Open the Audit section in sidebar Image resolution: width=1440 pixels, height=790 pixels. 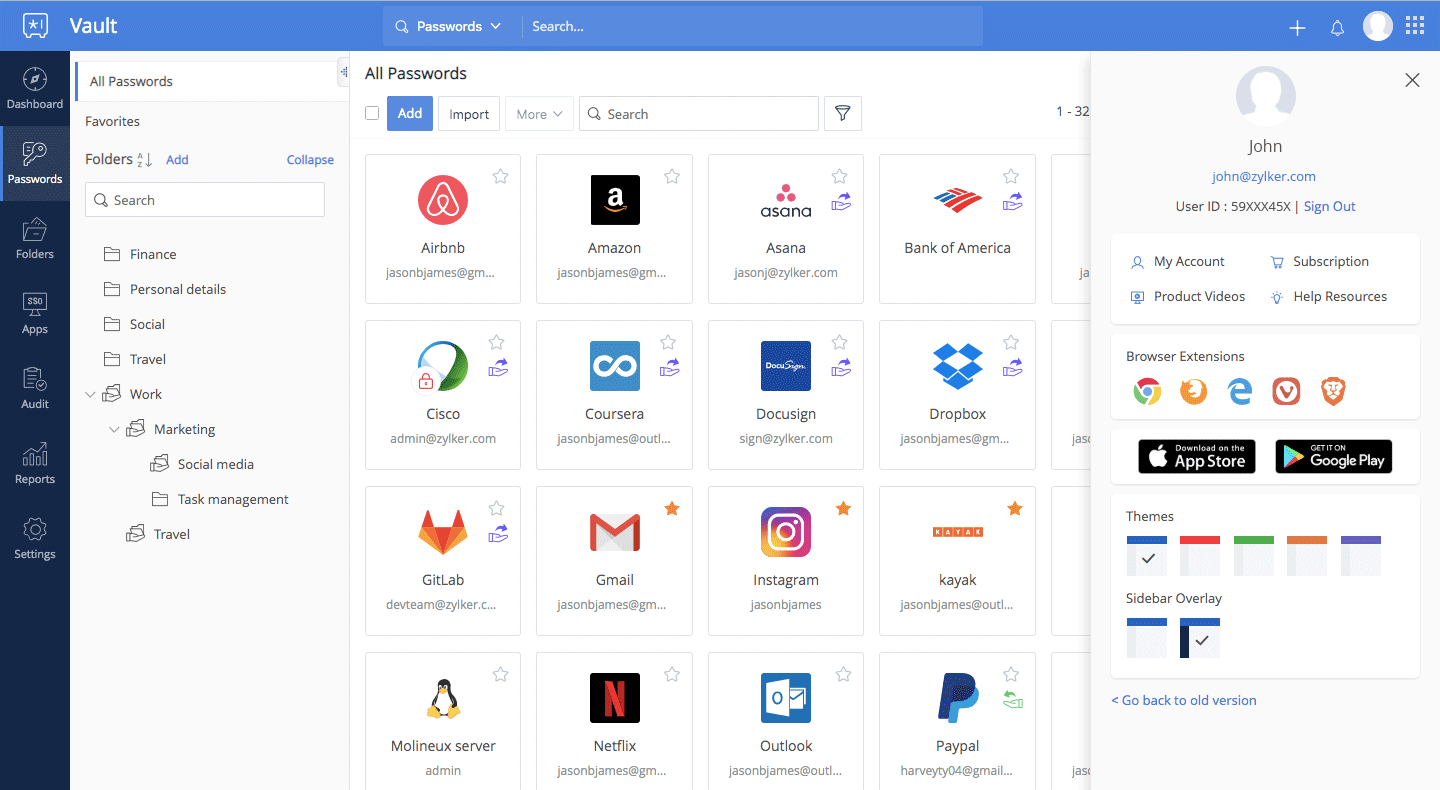[35, 388]
